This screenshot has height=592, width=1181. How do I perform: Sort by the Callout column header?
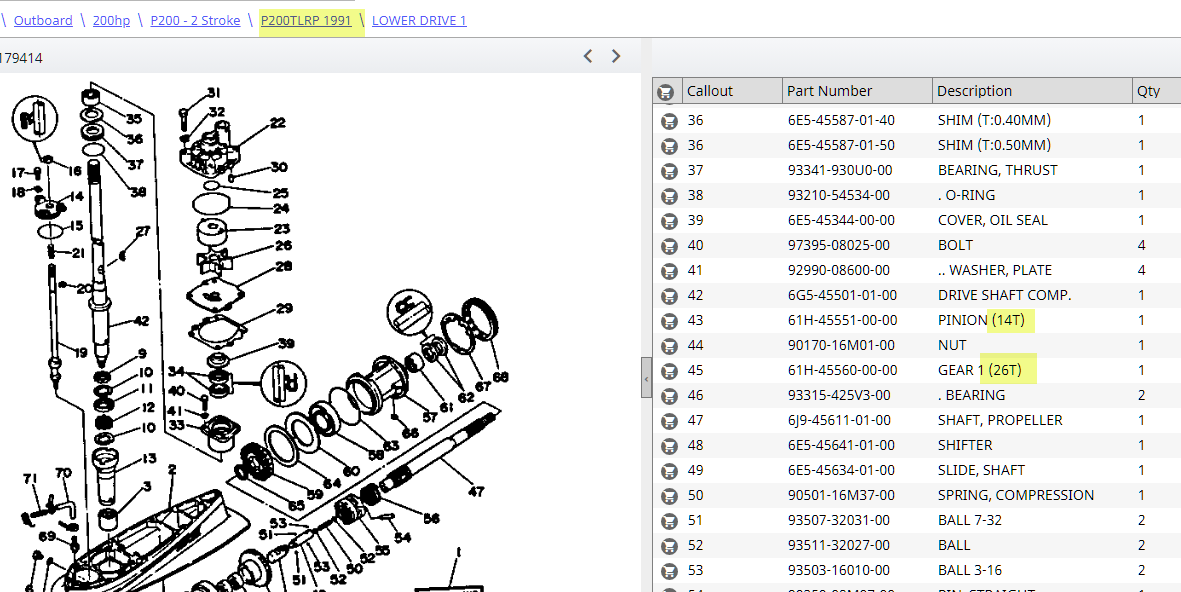point(731,91)
